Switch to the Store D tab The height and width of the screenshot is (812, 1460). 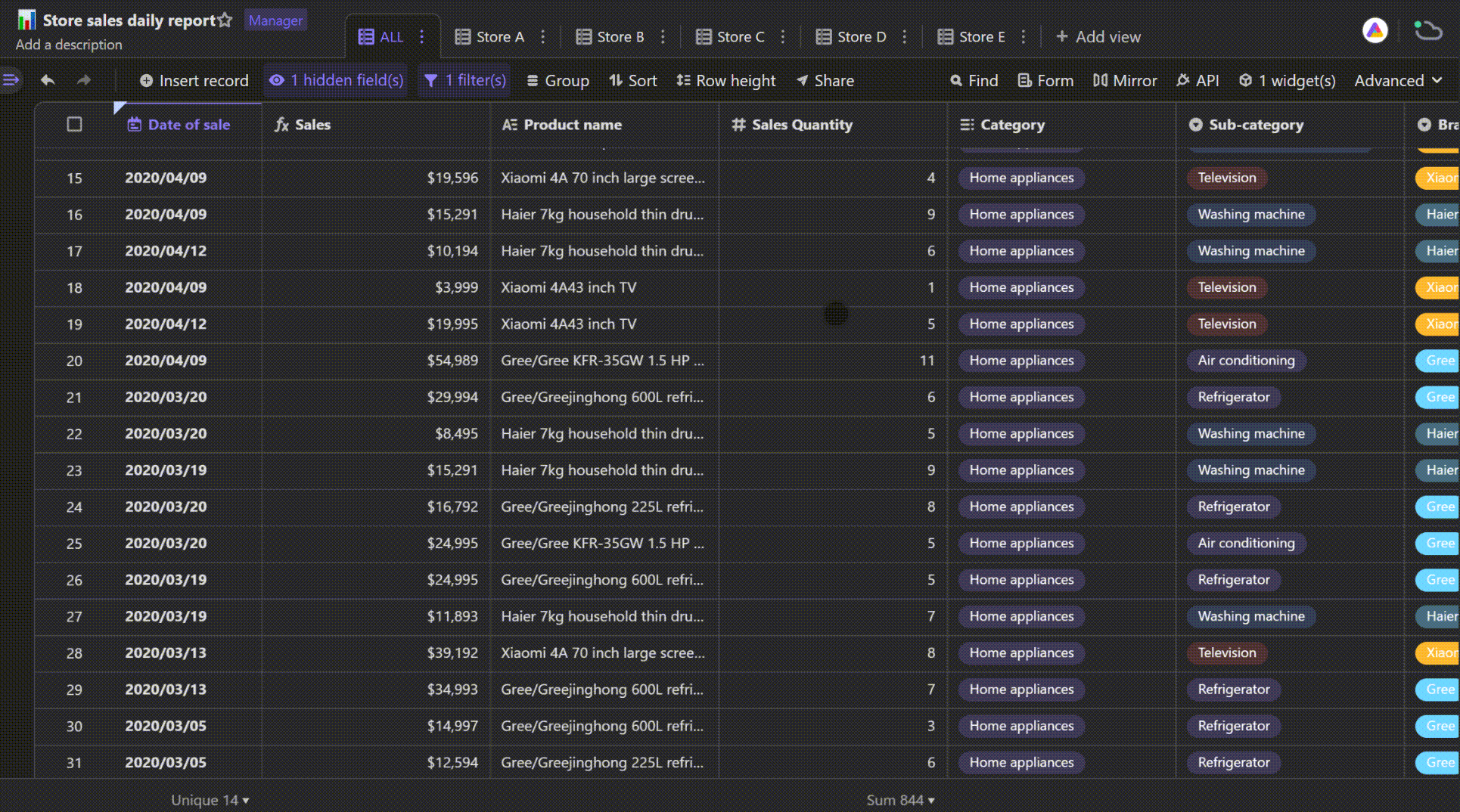tap(851, 36)
